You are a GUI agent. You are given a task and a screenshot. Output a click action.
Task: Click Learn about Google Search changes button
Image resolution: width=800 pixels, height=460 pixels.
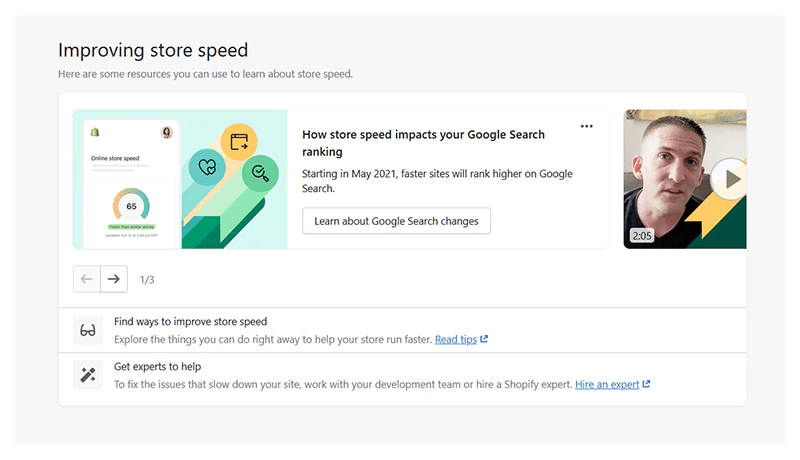click(x=396, y=221)
